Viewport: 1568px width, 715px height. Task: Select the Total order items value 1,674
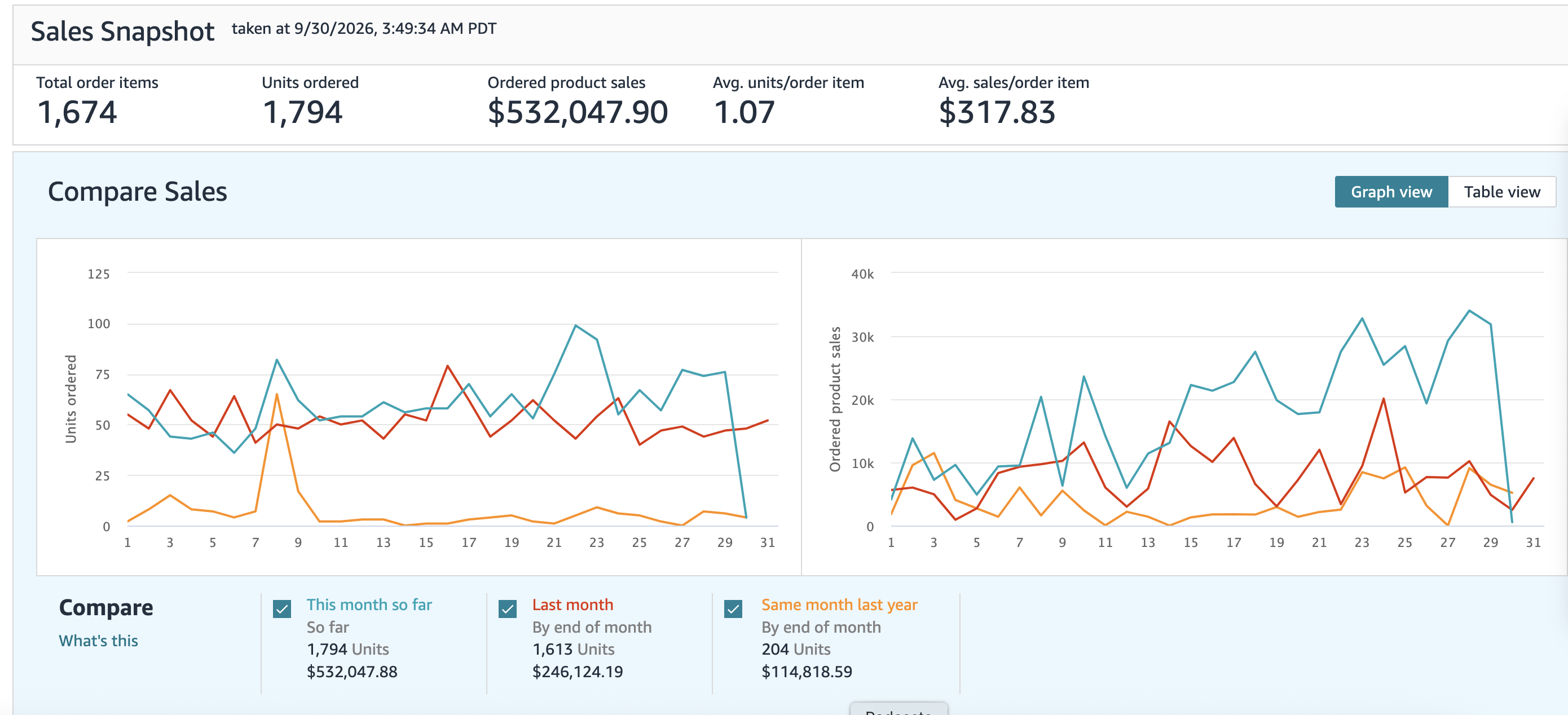tap(77, 113)
